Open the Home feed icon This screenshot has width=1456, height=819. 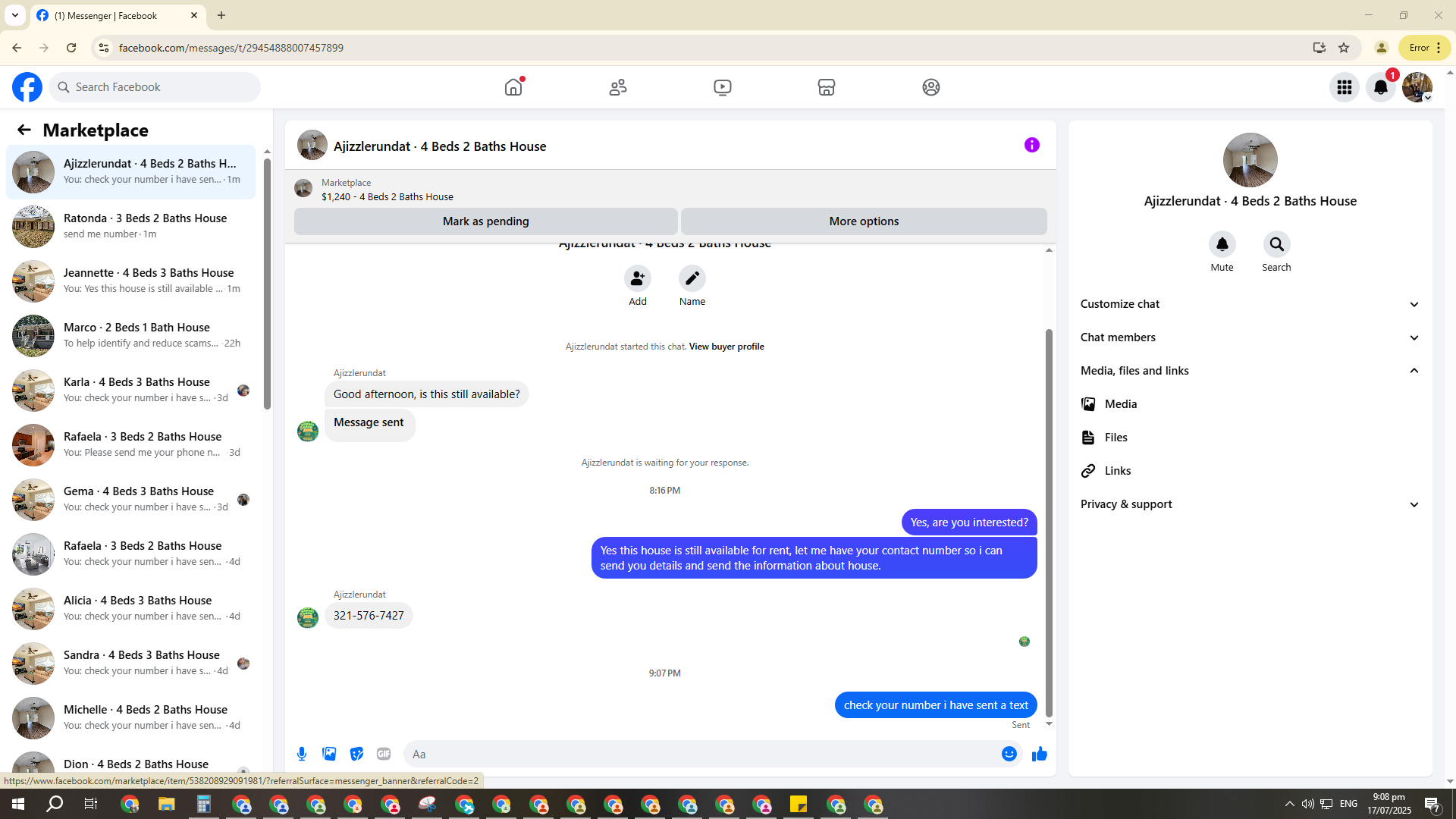tap(513, 87)
